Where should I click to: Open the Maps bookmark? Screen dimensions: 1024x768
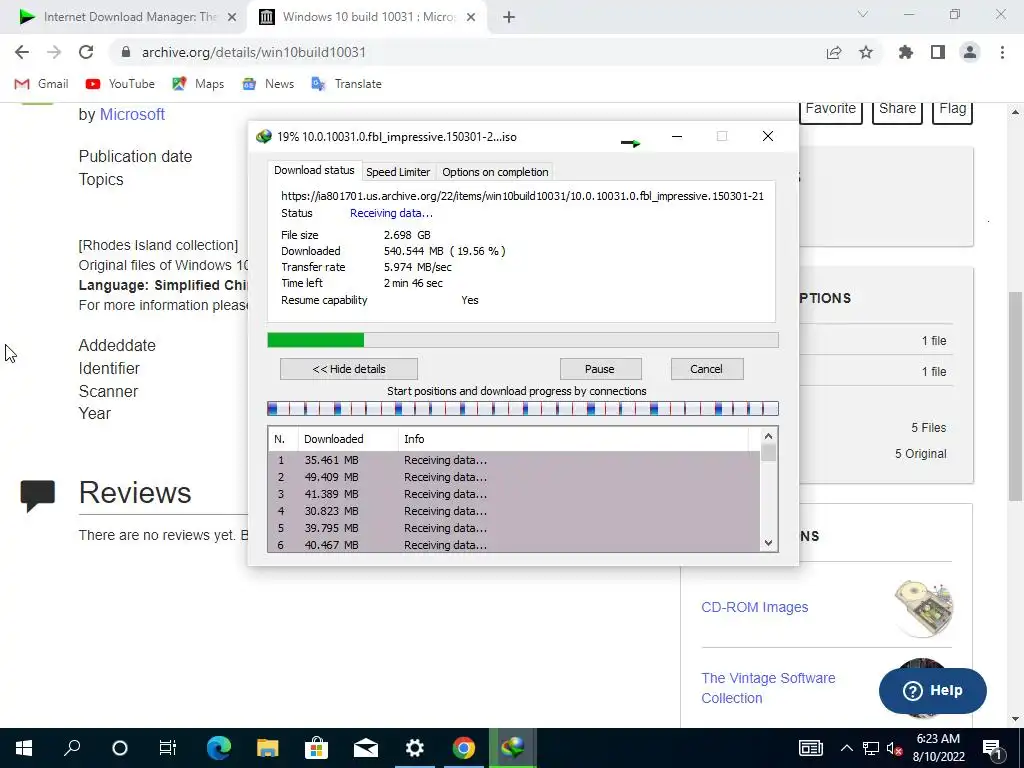(x=198, y=84)
